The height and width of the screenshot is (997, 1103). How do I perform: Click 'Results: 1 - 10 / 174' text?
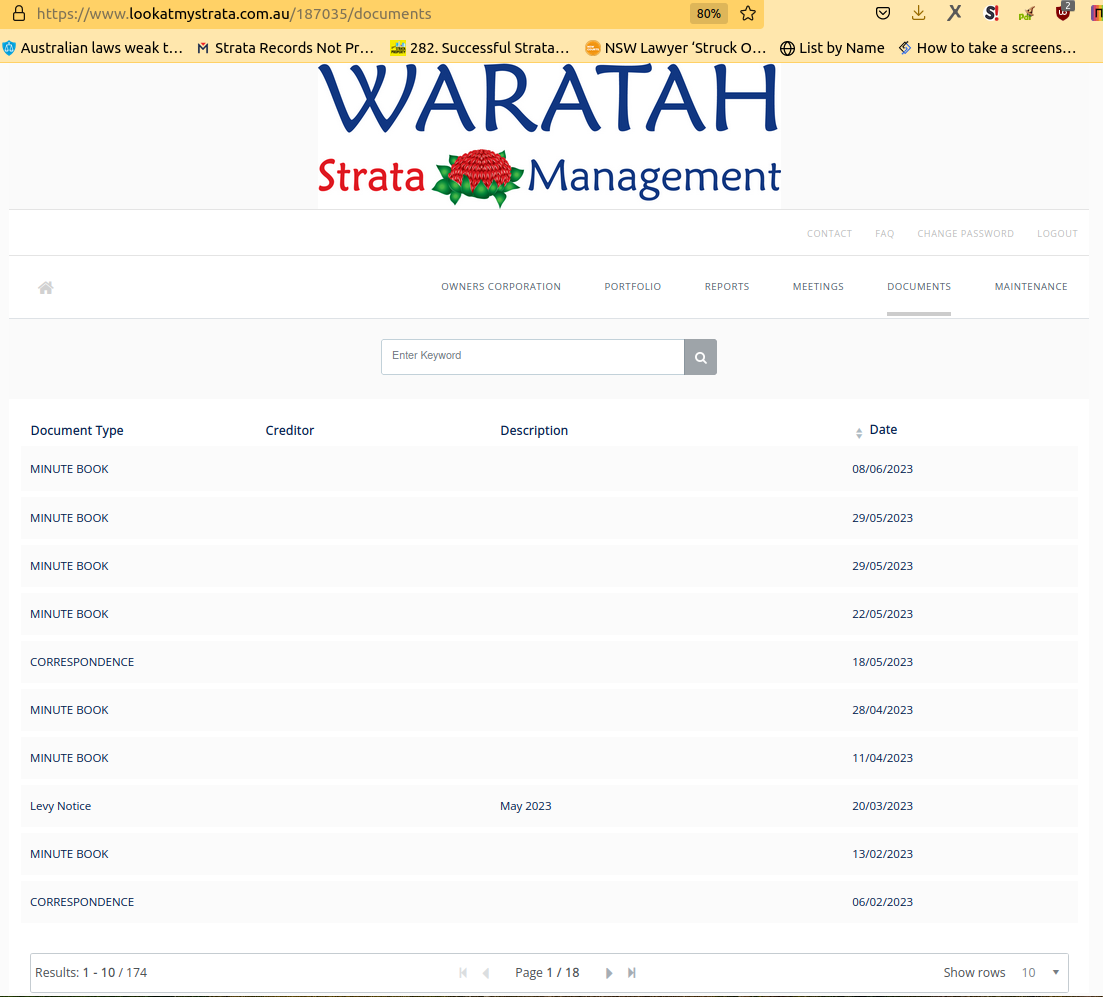tap(91, 972)
